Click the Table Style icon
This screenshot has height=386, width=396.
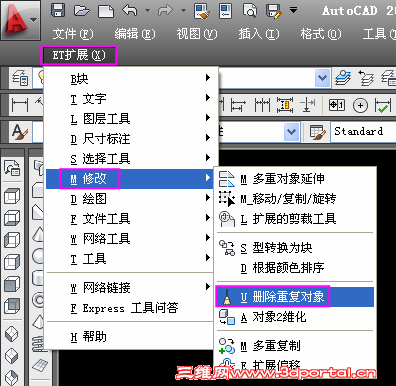point(317,132)
